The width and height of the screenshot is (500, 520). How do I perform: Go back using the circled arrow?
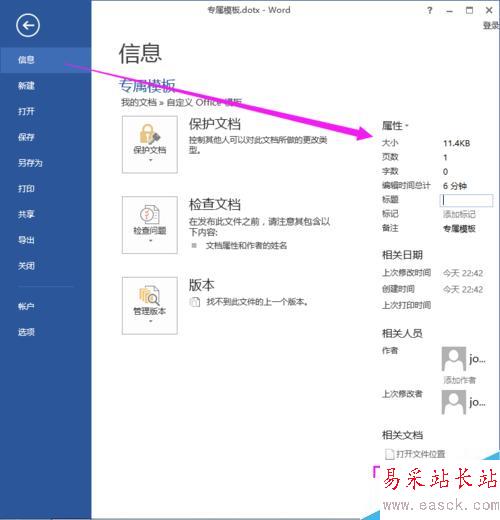[28, 25]
